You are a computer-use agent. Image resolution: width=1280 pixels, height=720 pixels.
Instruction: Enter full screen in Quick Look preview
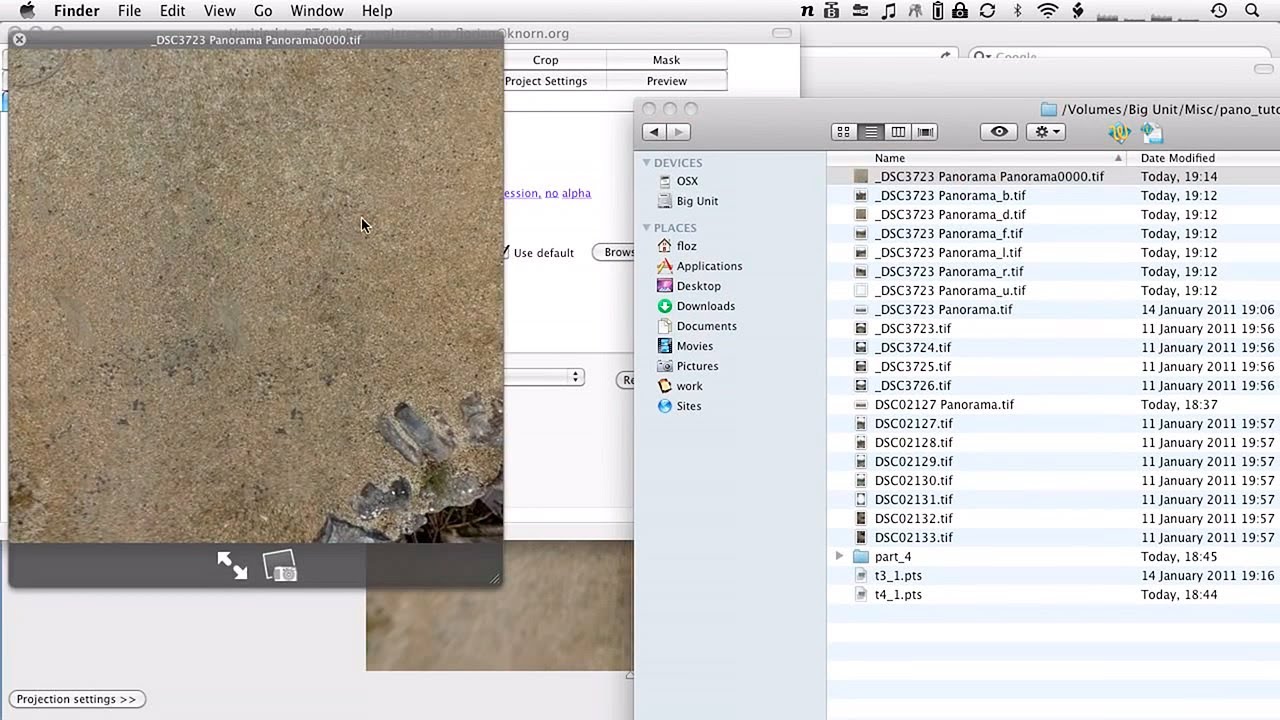pyautogui.click(x=232, y=566)
